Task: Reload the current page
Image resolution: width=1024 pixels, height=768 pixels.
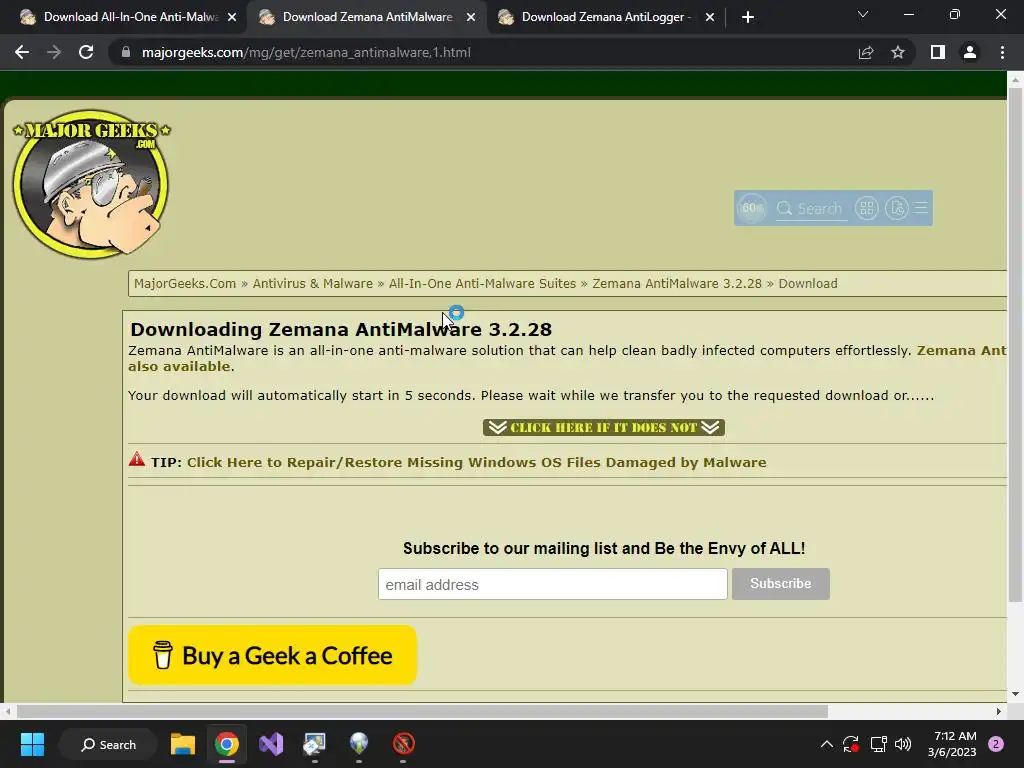Action: (86, 52)
